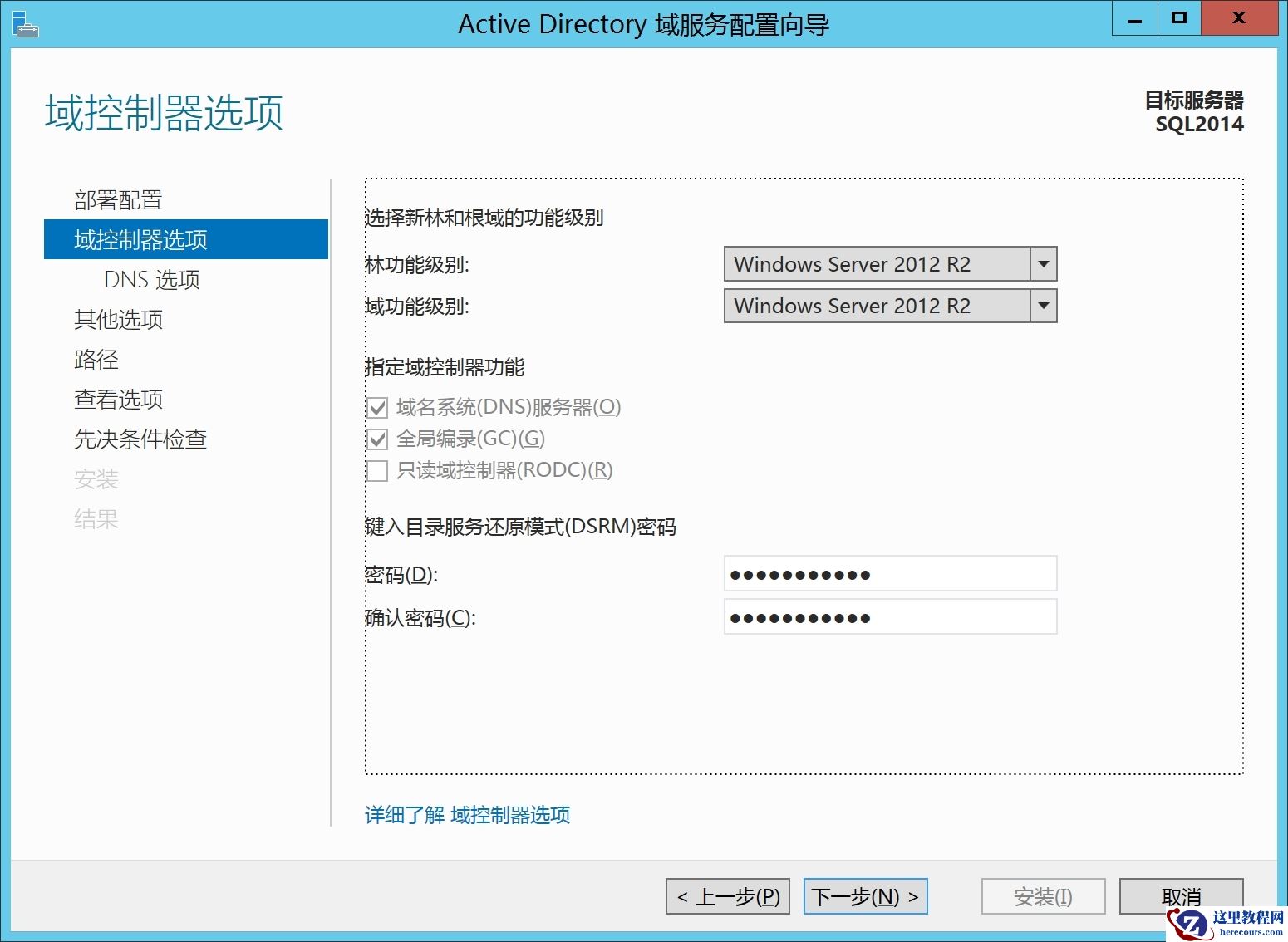Open the 域功能级别 dropdown
1288x942 pixels.
1043,306
